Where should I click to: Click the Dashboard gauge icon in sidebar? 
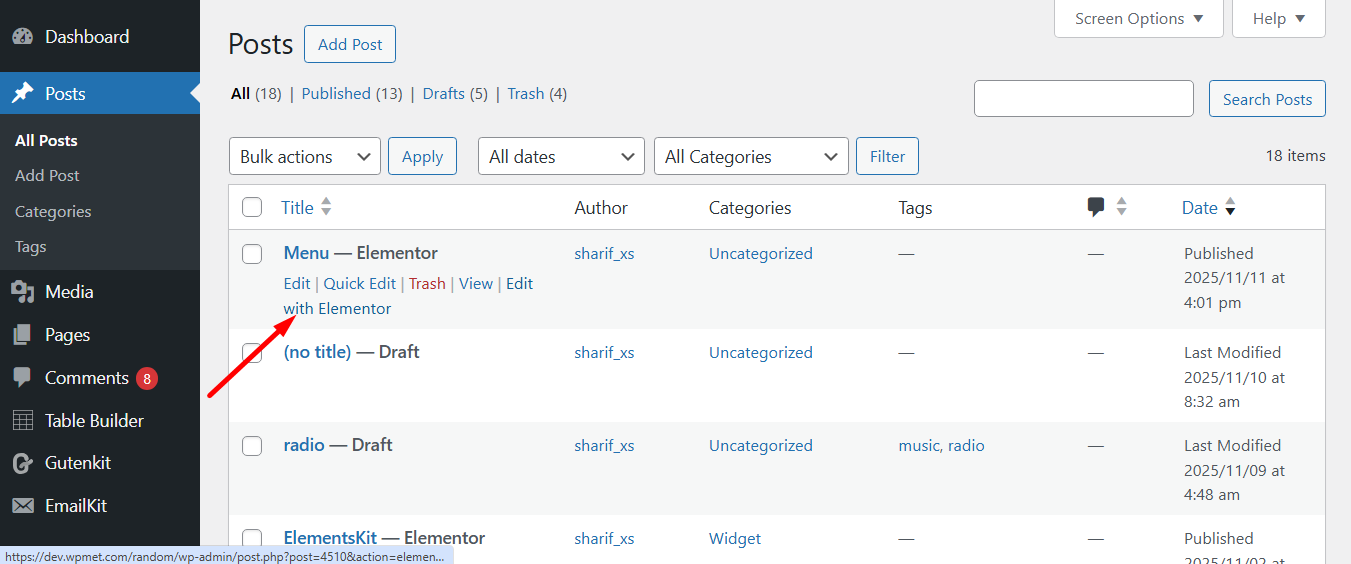[x=22, y=37]
